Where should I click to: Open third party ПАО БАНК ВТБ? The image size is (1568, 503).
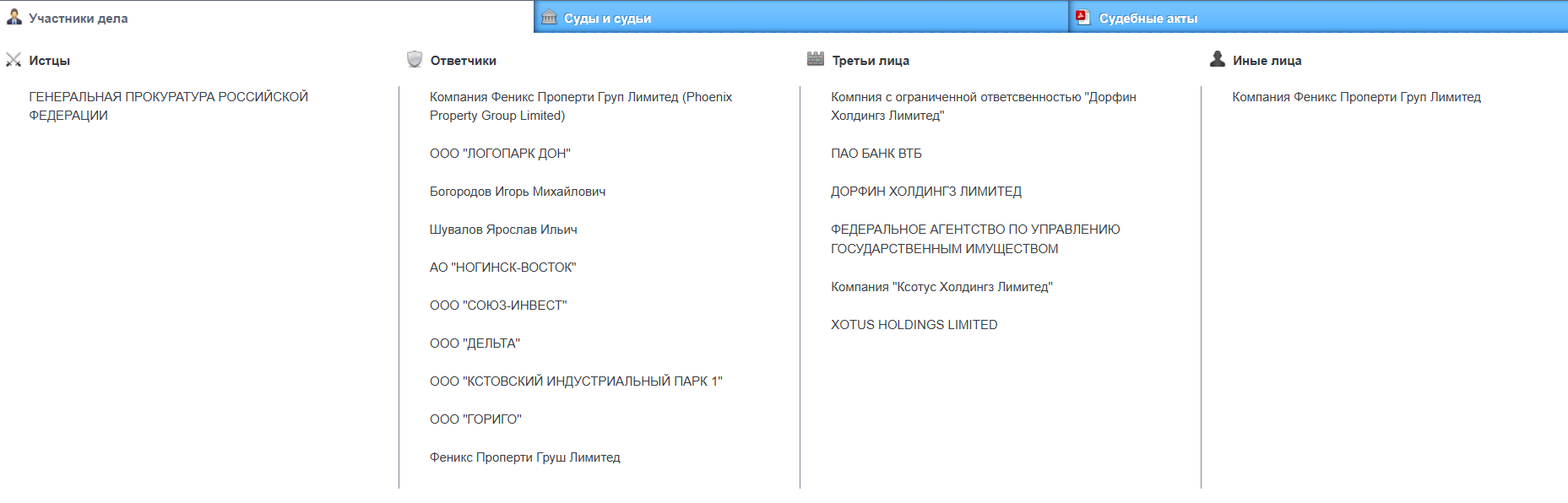pyautogui.click(x=876, y=154)
